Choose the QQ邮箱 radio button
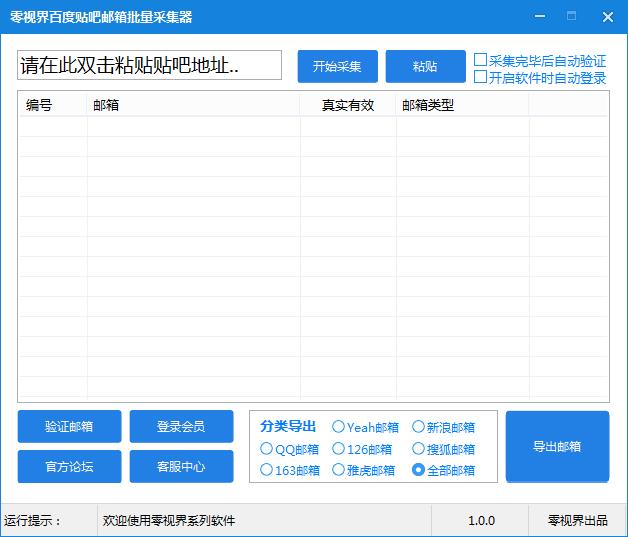The image size is (628, 537). coord(267,449)
